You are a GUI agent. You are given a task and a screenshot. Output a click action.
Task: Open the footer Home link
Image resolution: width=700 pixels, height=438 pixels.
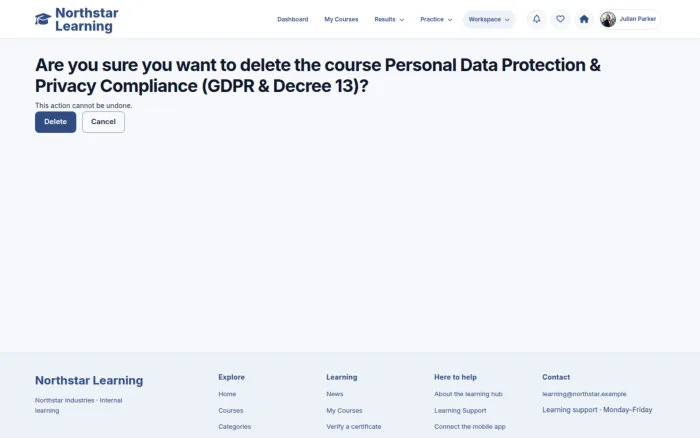click(227, 394)
